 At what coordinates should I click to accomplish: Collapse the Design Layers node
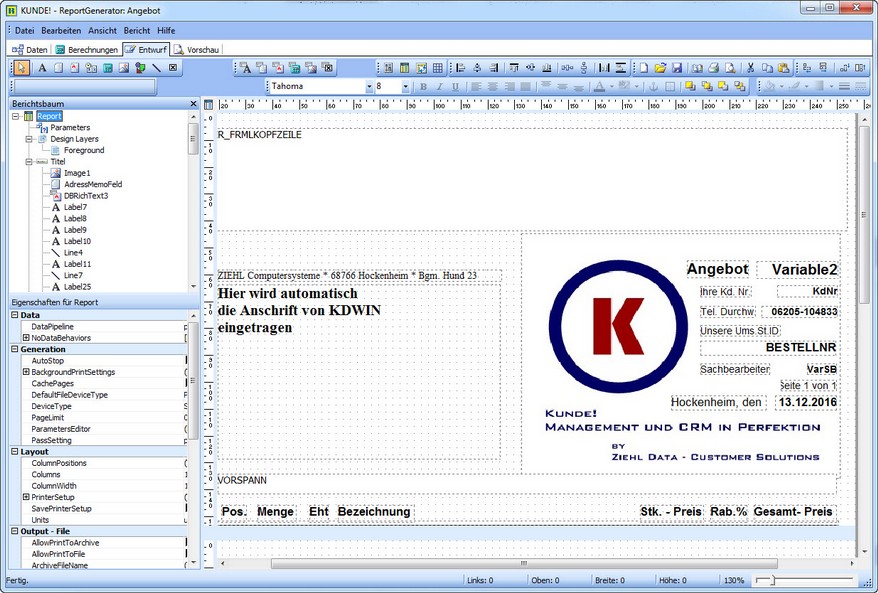(29, 139)
